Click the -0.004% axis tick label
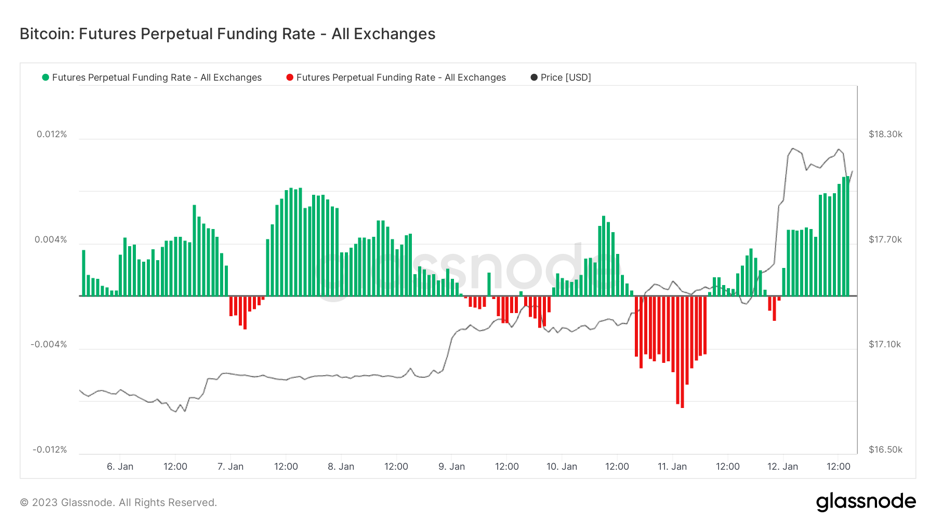Image resolution: width=936 pixels, height=526 pixels. coord(50,345)
